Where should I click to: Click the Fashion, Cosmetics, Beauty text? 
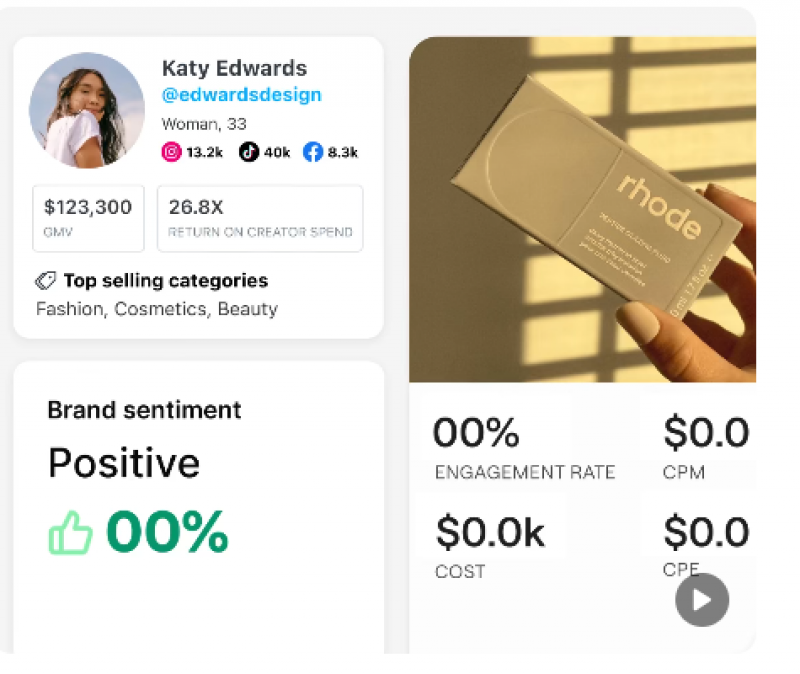click(157, 309)
